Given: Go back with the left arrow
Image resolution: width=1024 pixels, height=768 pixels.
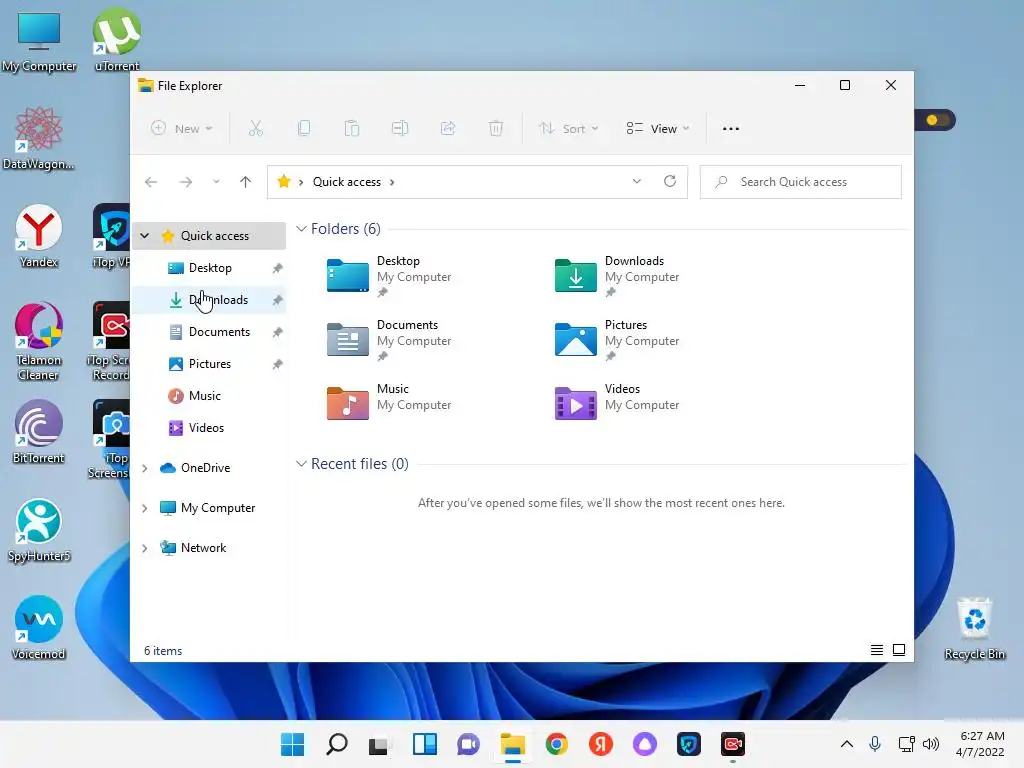Looking at the screenshot, I should click(x=151, y=182).
